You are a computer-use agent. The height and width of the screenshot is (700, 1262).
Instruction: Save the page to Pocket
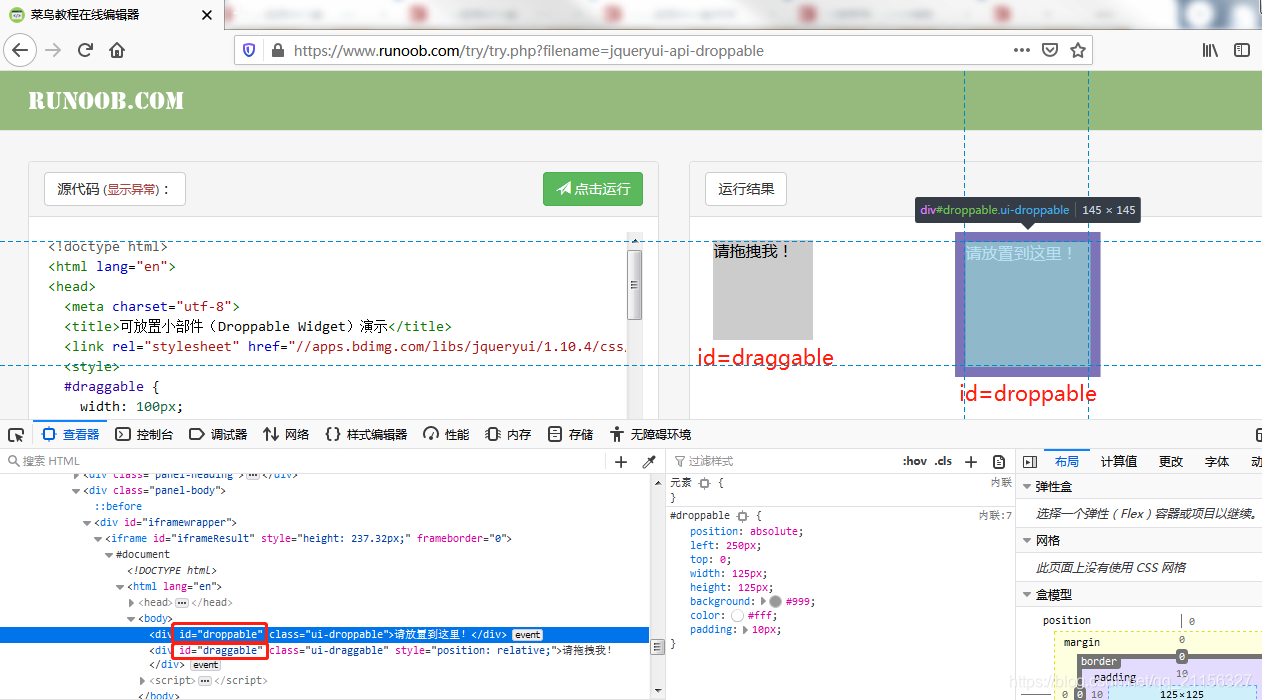[1050, 50]
